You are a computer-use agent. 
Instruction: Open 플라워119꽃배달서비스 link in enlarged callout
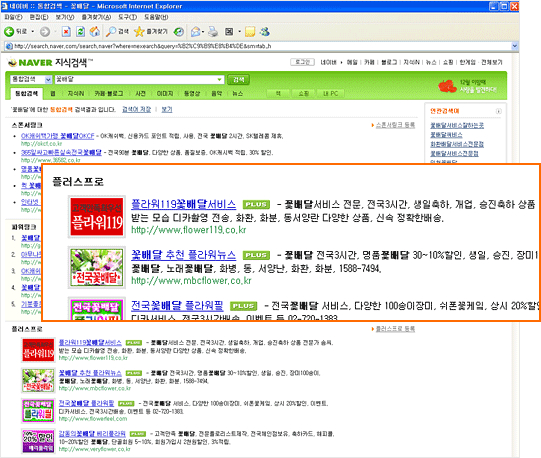(184, 204)
